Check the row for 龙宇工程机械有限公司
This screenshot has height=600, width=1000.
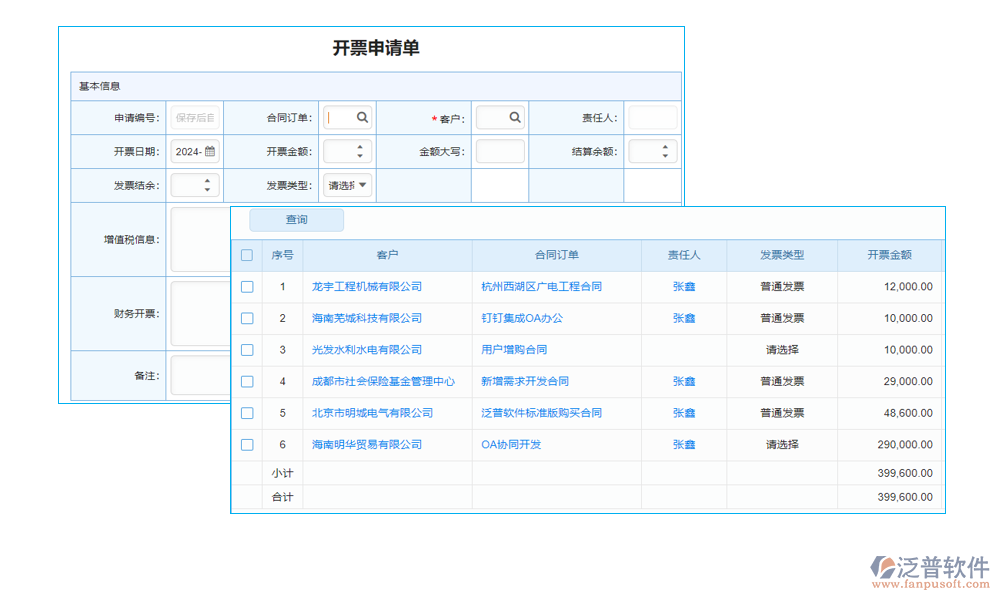247,286
